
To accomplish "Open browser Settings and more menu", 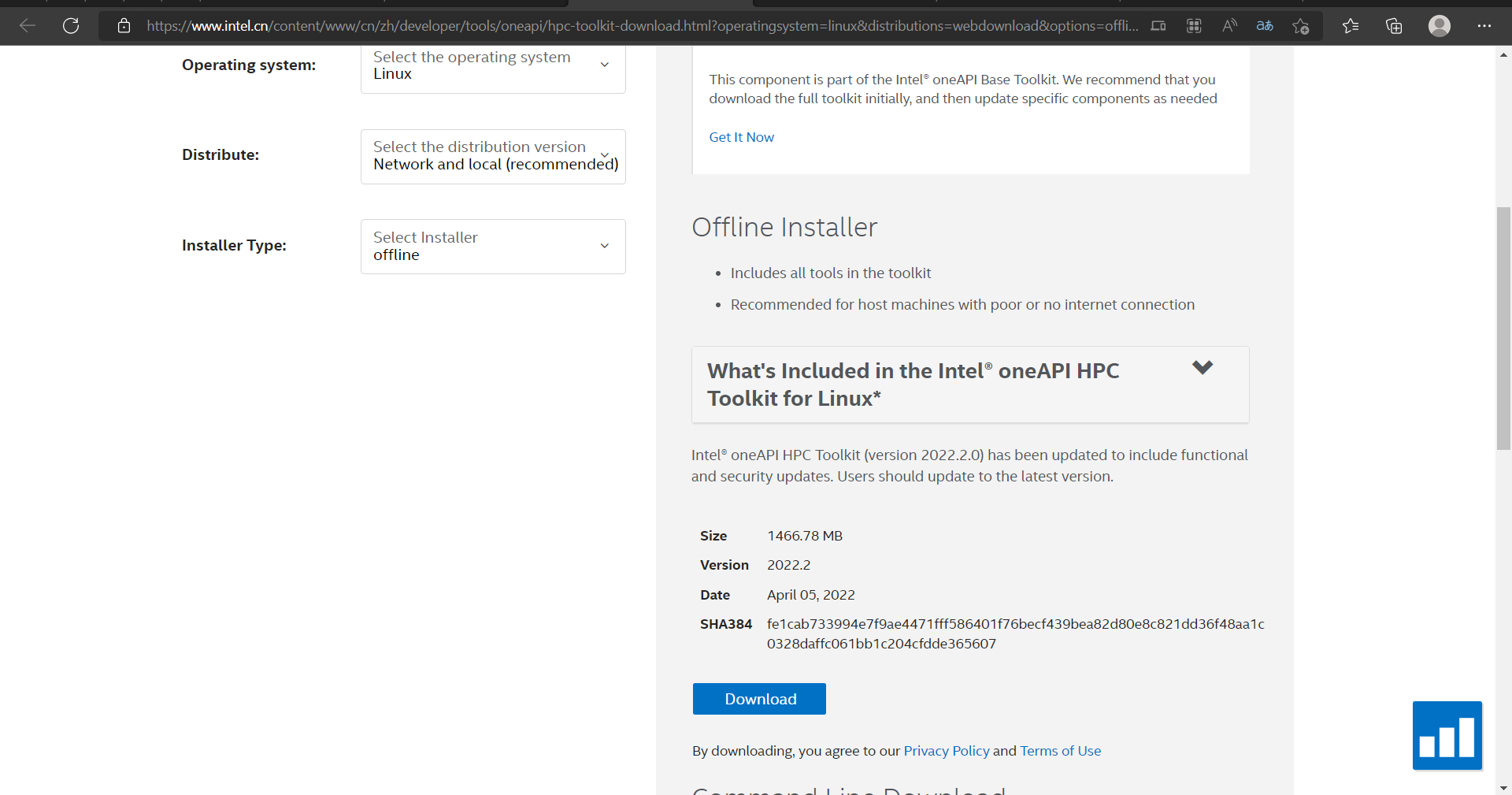I will pyautogui.click(x=1484, y=26).
